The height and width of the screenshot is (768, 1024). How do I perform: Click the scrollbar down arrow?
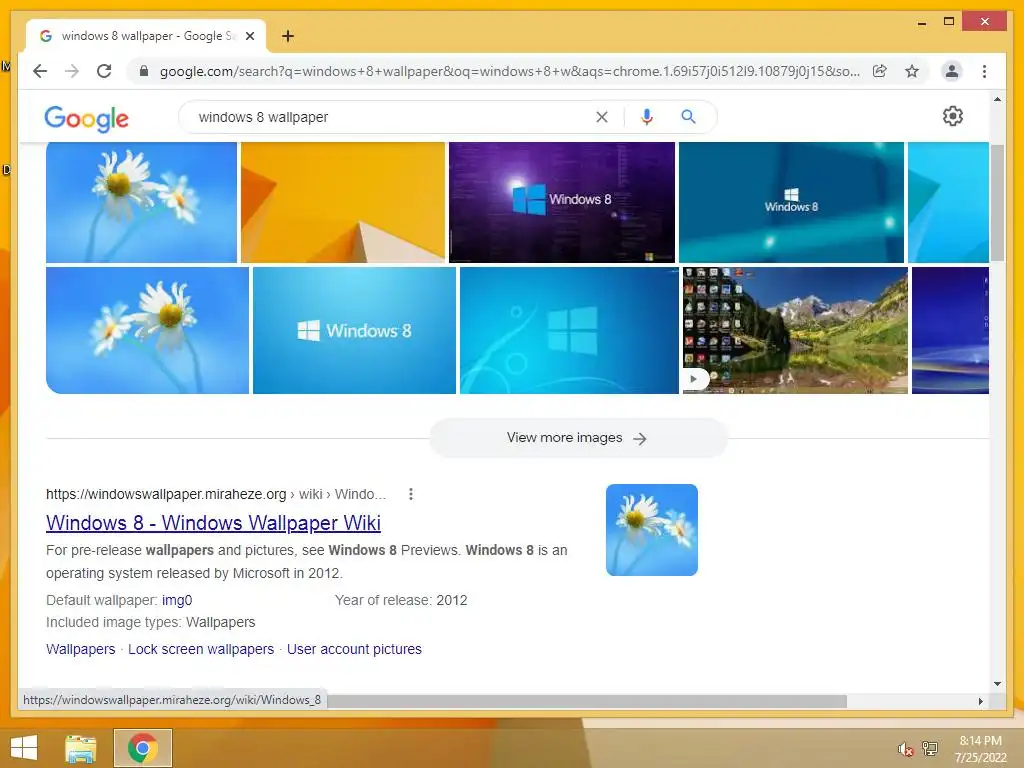pyautogui.click(x=997, y=684)
